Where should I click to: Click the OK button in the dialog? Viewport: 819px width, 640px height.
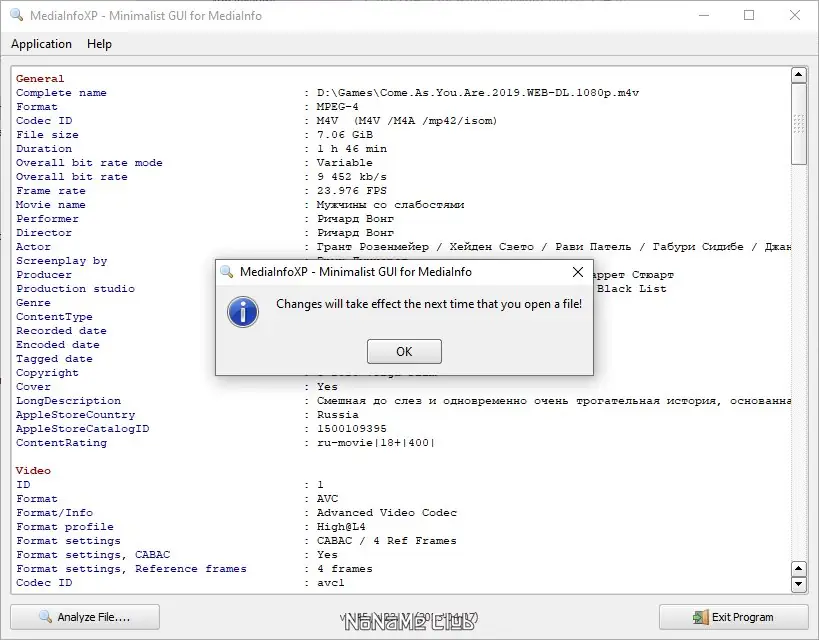click(x=404, y=352)
